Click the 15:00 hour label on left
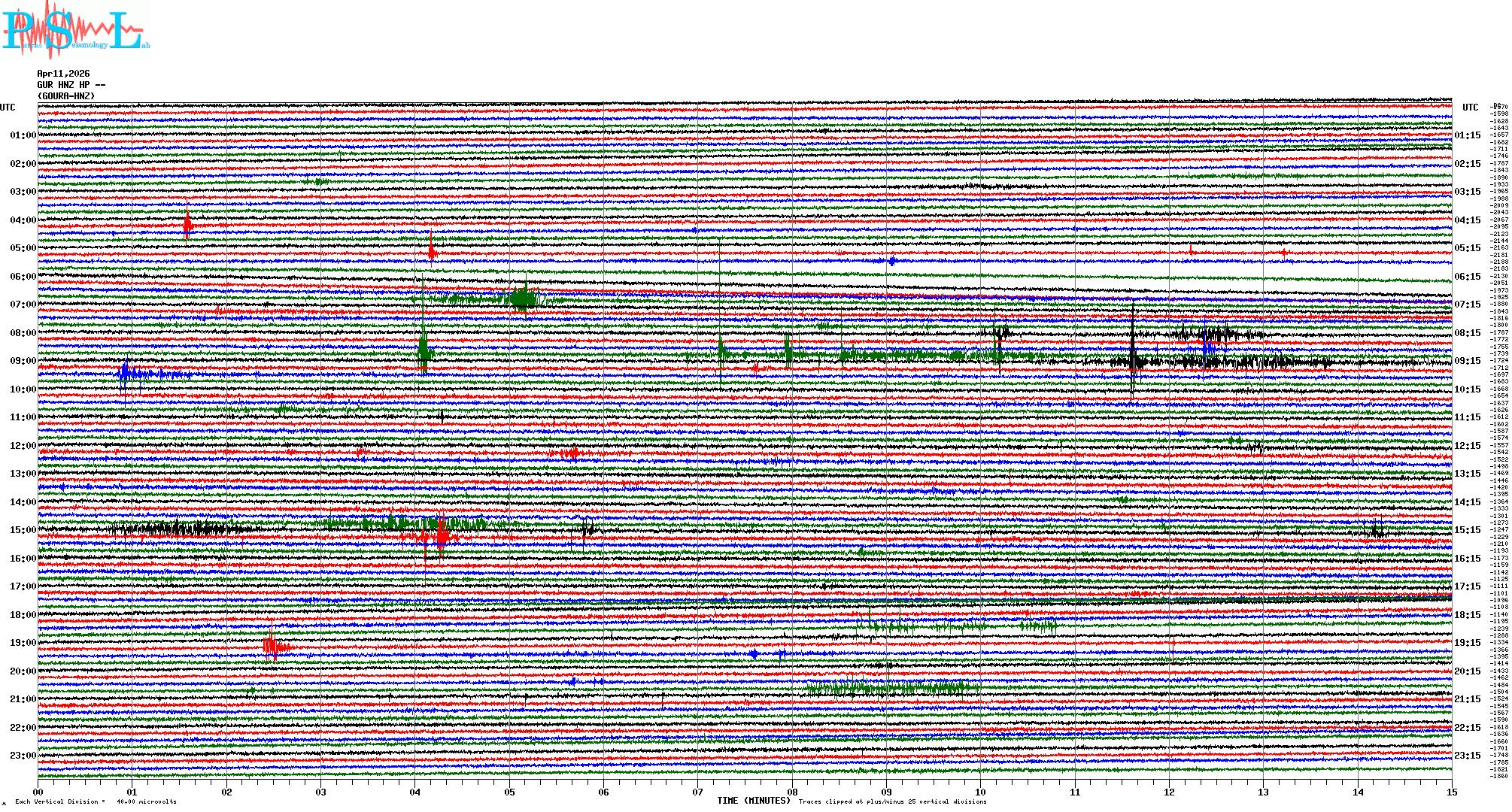1512x812 pixels. (x=23, y=530)
